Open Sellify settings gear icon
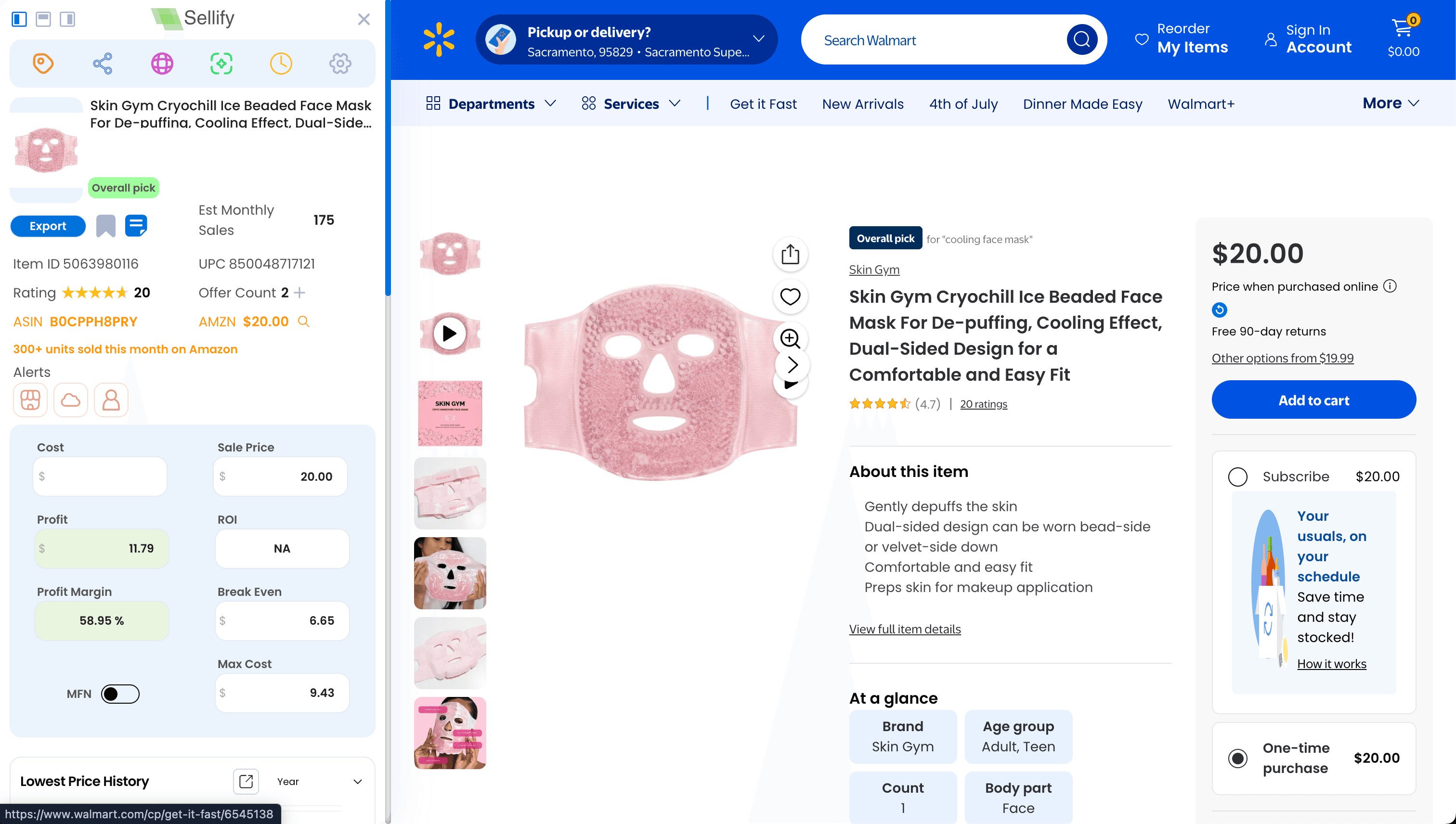Viewport: 1456px width, 824px height. pos(340,64)
